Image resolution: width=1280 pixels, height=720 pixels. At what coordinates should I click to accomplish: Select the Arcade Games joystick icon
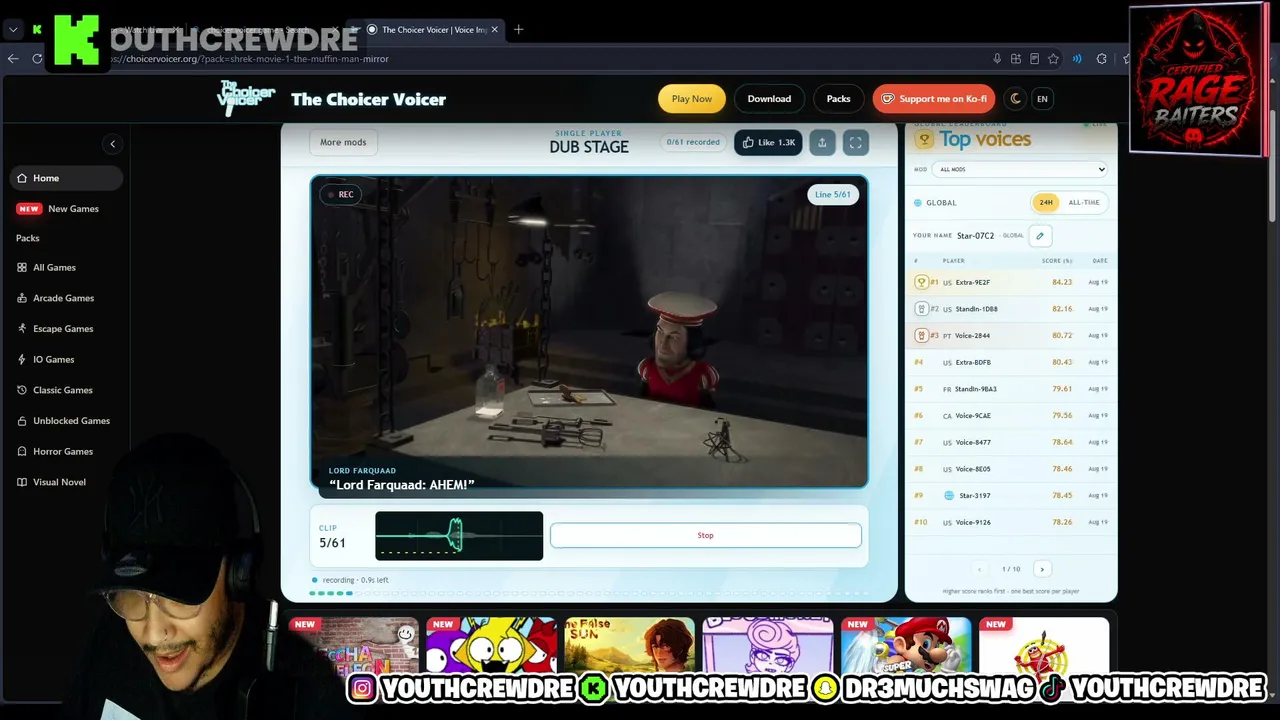22,298
